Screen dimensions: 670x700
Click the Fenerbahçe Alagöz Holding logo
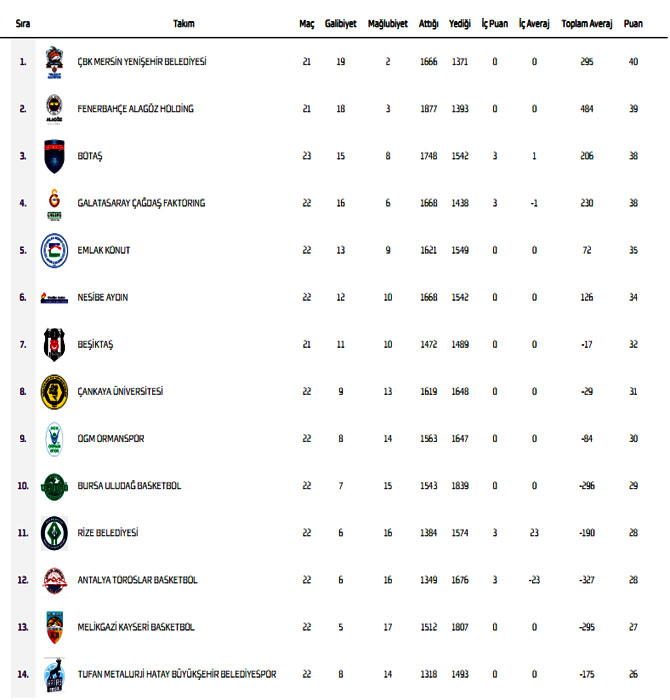point(54,108)
